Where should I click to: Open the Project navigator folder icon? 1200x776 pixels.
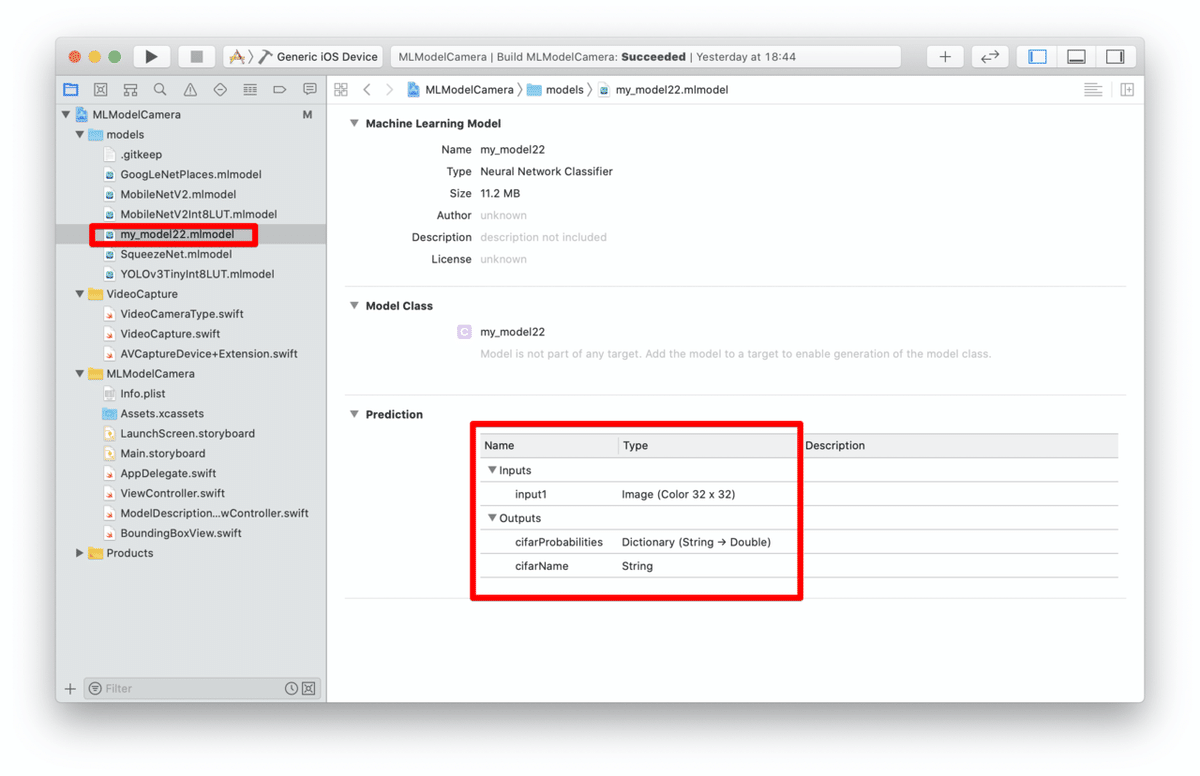[71, 89]
